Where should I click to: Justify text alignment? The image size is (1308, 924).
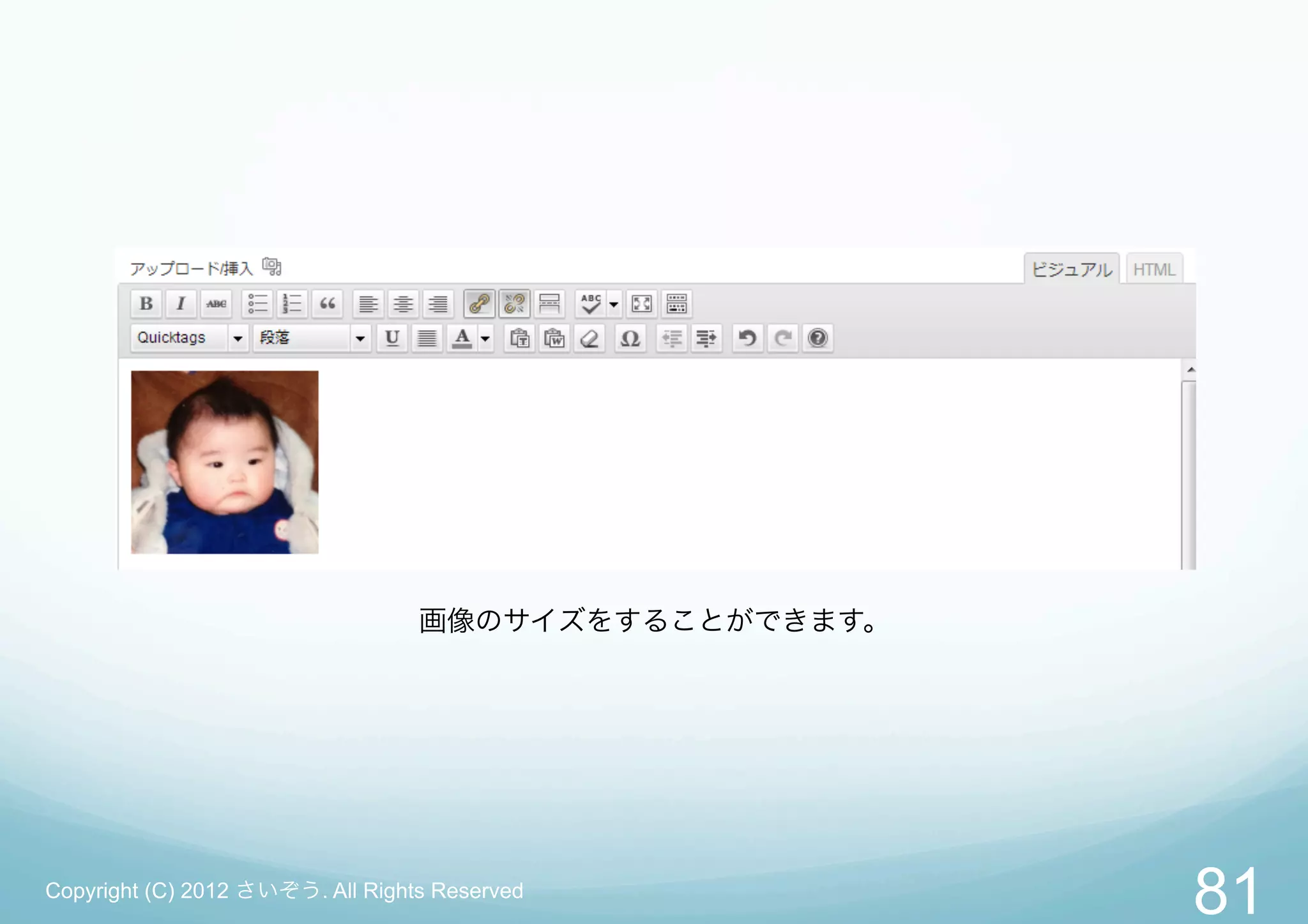tap(427, 338)
